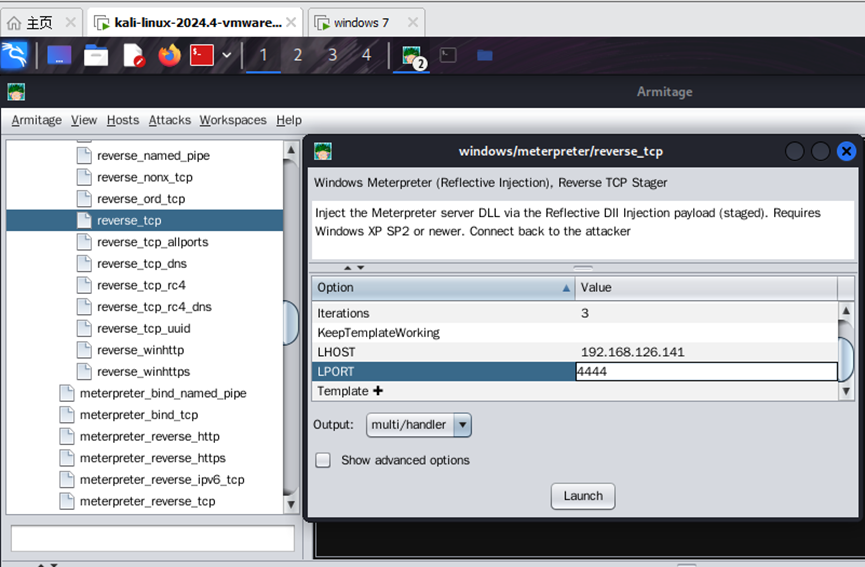Expand description pane with down divider arrow
Screen dimensions: 865x567
tap(361, 268)
